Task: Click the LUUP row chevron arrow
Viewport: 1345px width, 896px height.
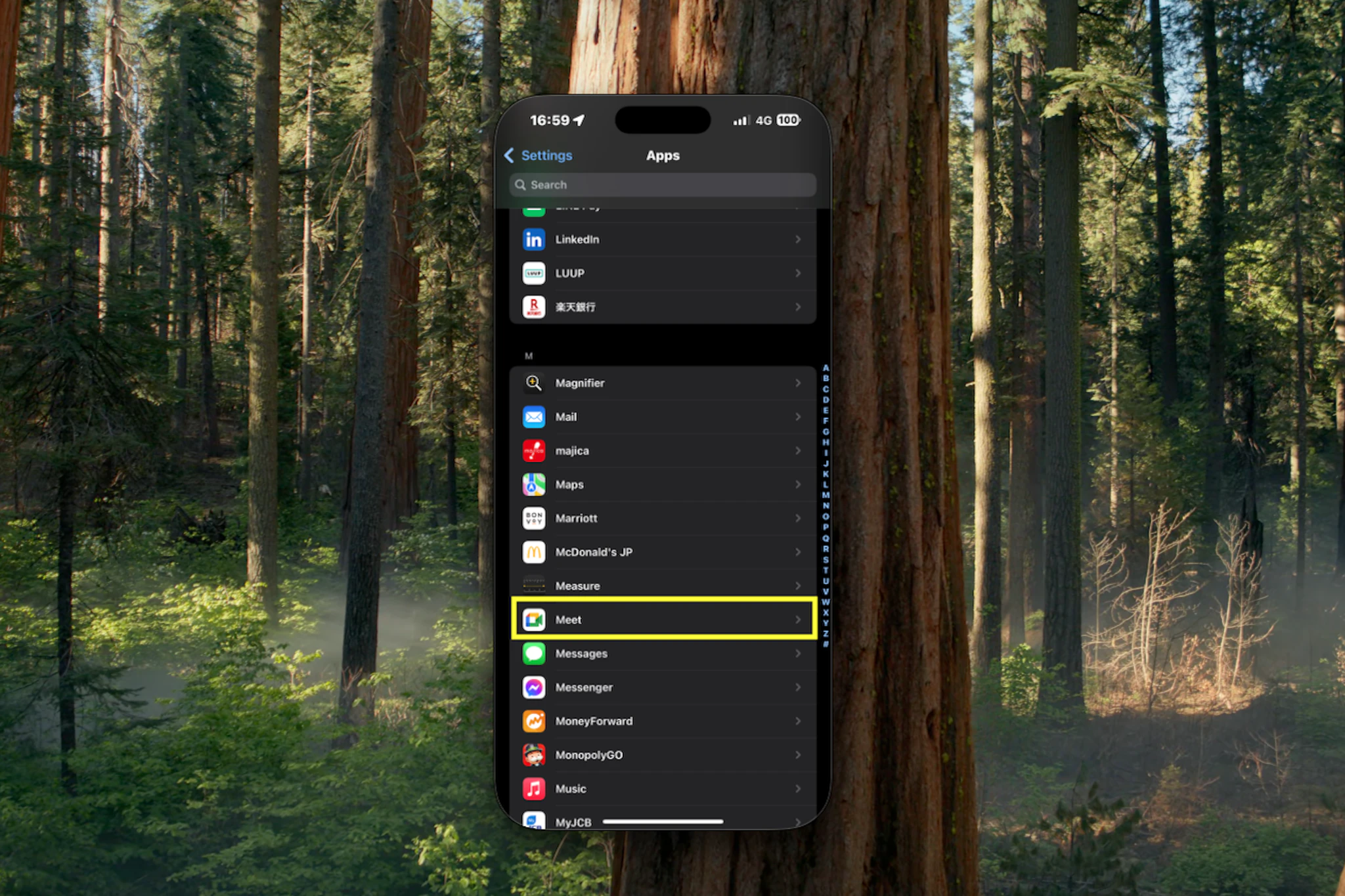Action: pyautogui.click(x=798, y=273)
